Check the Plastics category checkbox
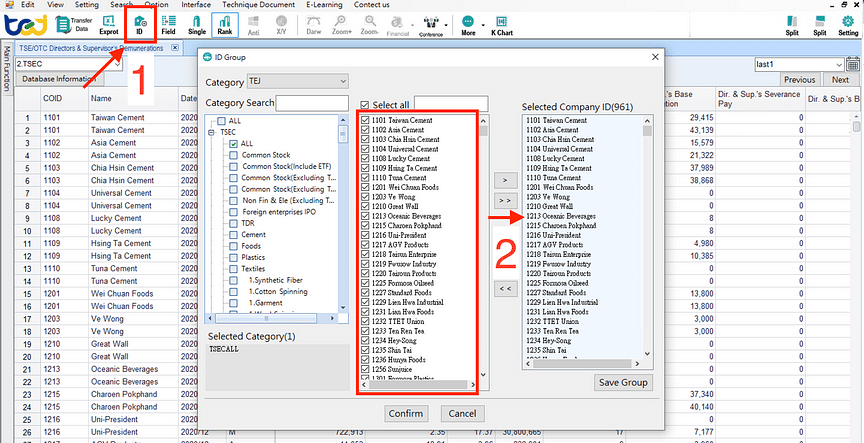The image size is (864, 443). pyautogui.click(x=234, y=258)
